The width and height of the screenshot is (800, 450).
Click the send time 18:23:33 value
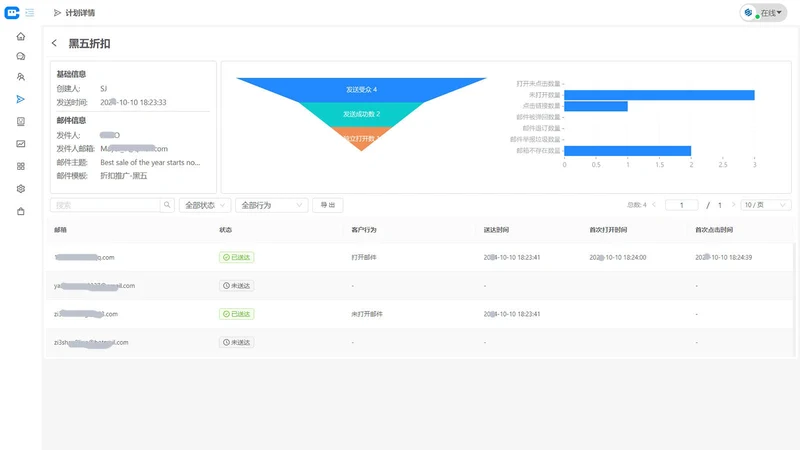[x=133, y=102]
